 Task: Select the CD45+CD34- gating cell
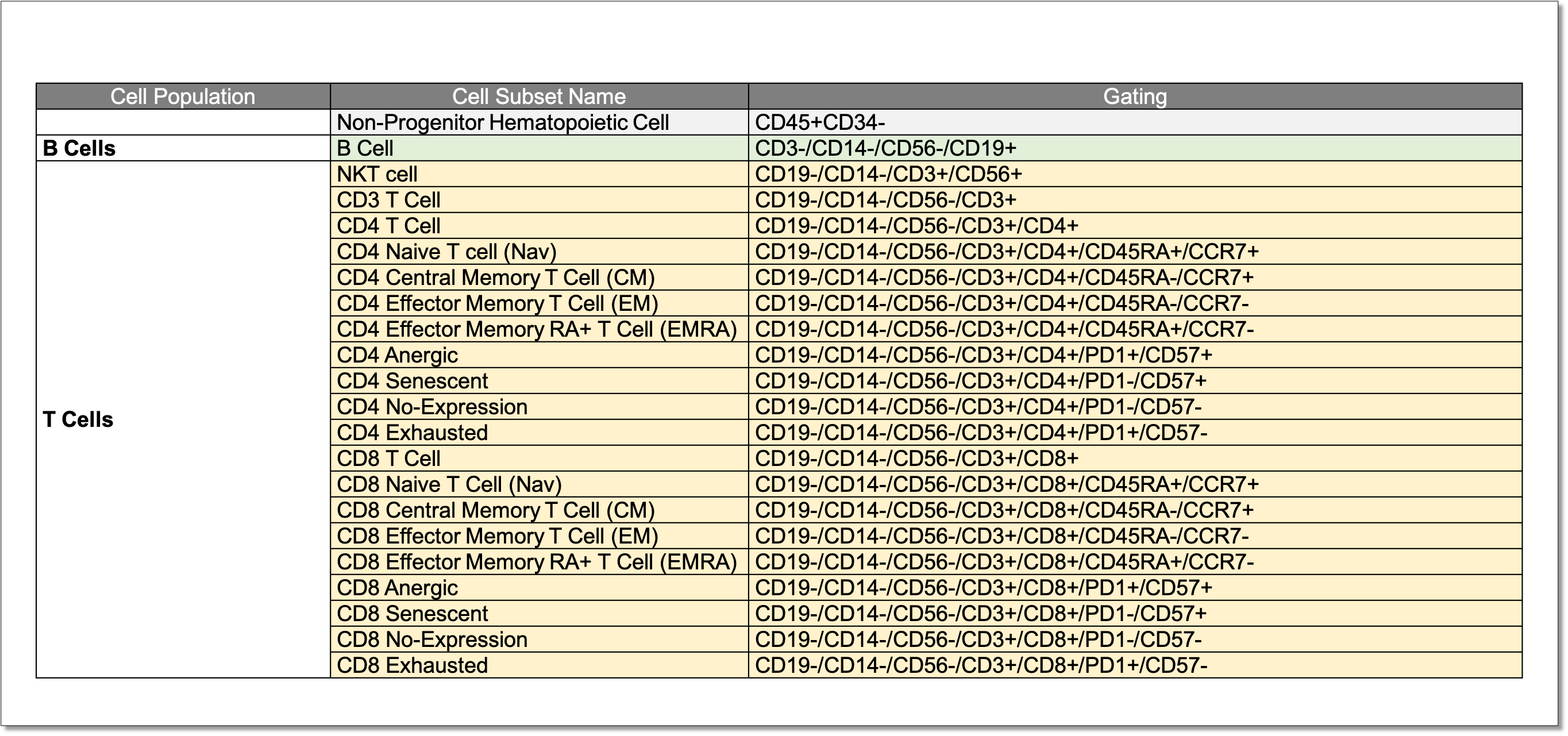tap(820, 122)
